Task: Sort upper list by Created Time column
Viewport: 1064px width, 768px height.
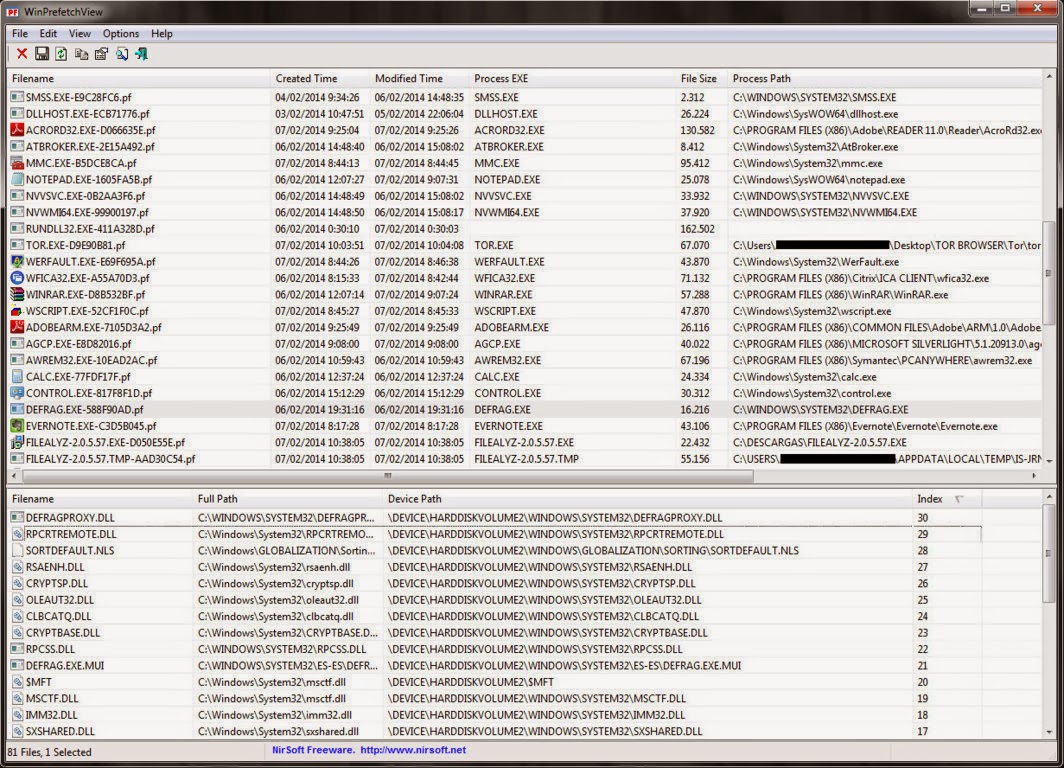Action: [x=320, y=78]
